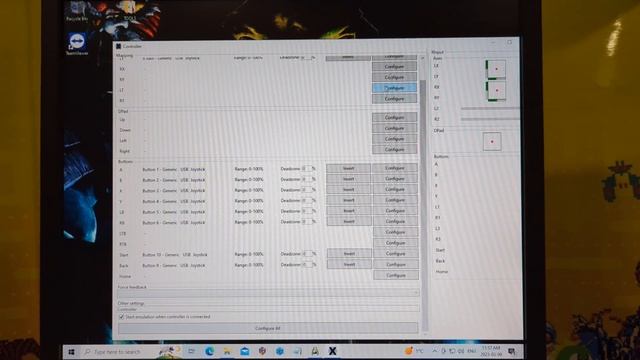Click the Deadzone field in the Start row
The width and height of the screenshot is (640, 360).
[x=307, y=253]
